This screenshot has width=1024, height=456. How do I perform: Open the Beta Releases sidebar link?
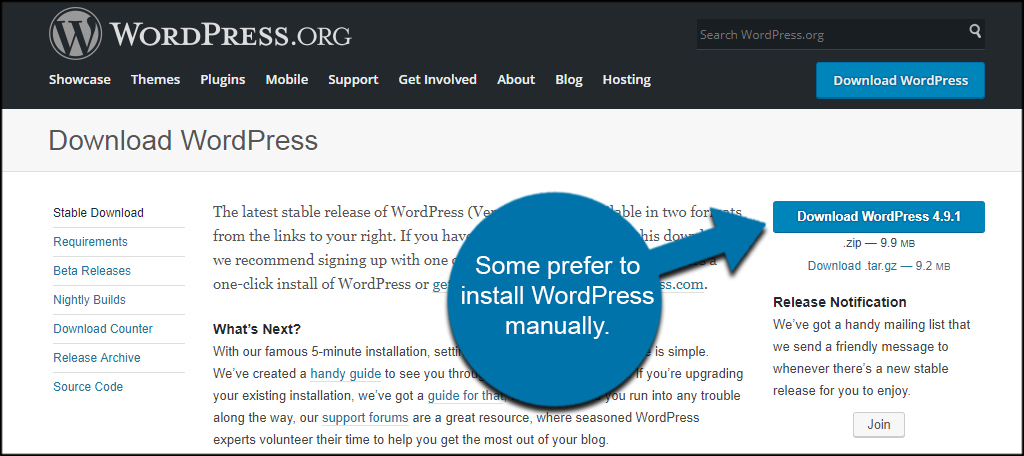tap(92, 270)
